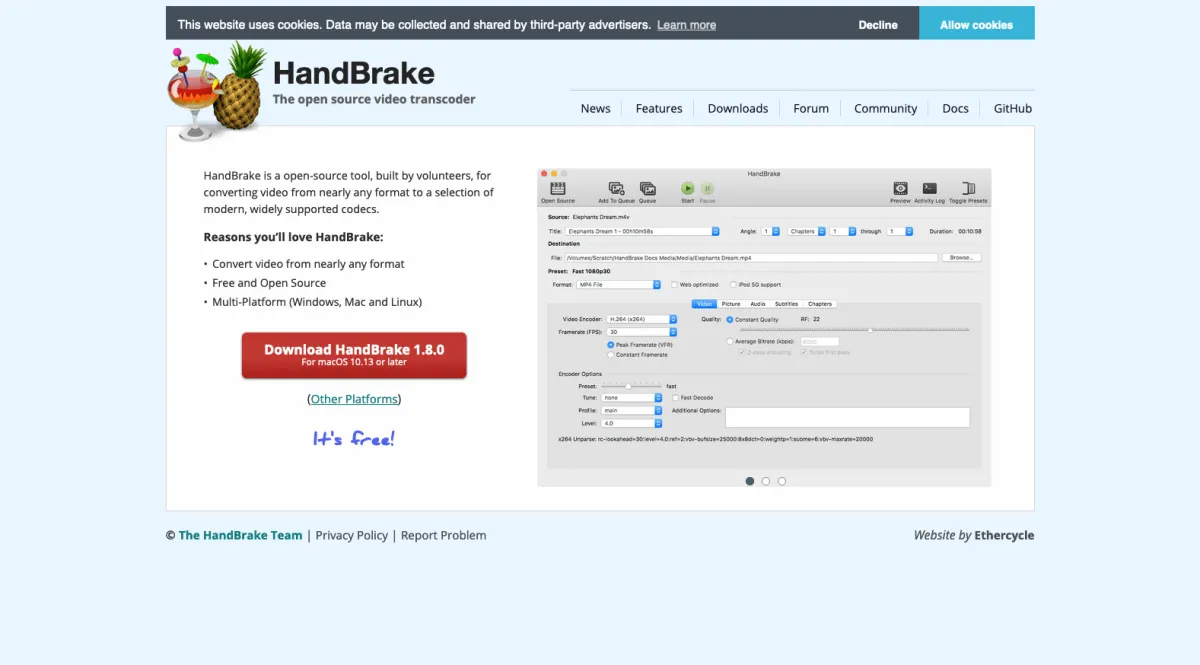Open the Angle dropdown
Screen dimensions: 1200x665
[x=771, y=231]
